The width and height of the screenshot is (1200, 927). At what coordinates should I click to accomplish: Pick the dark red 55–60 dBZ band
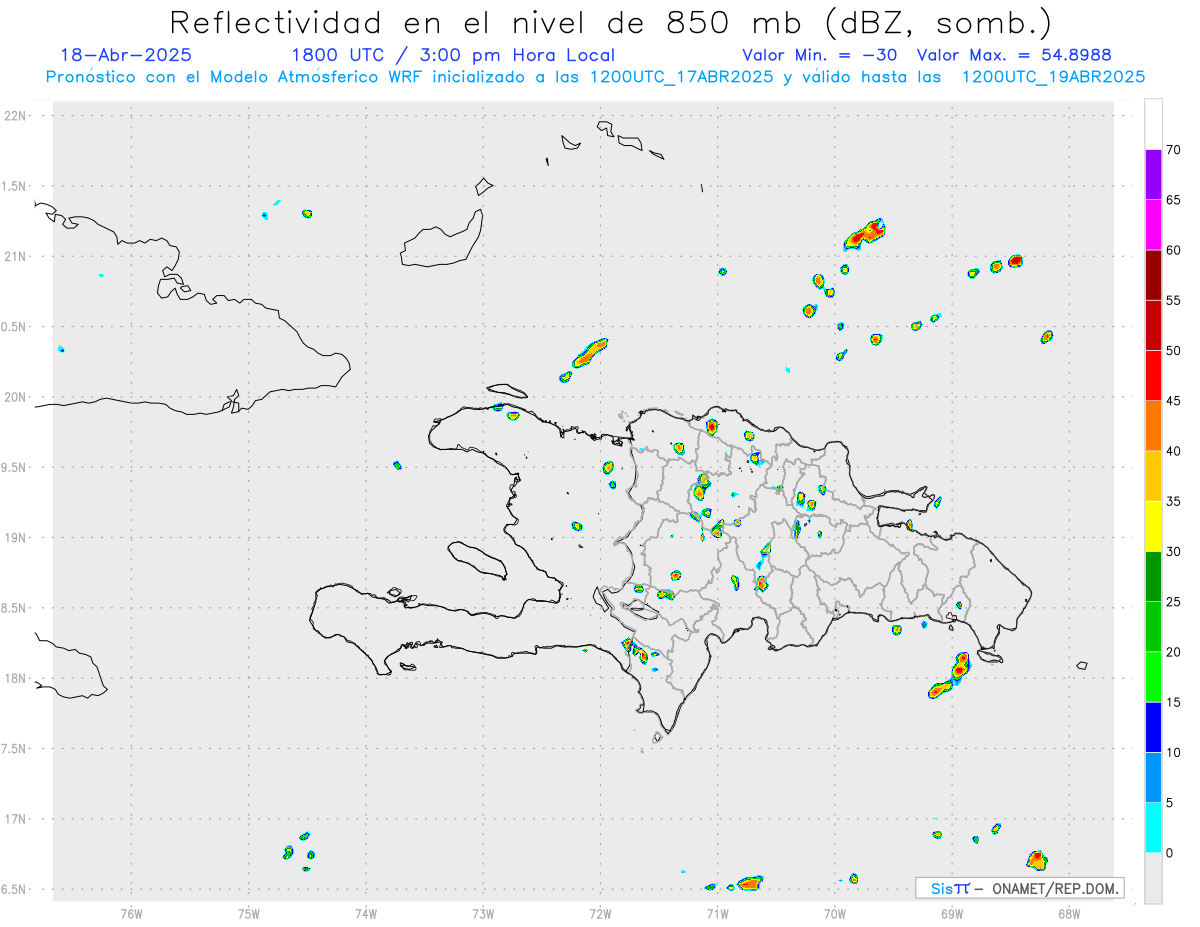pyautogui.click(x=1153, y=275)
